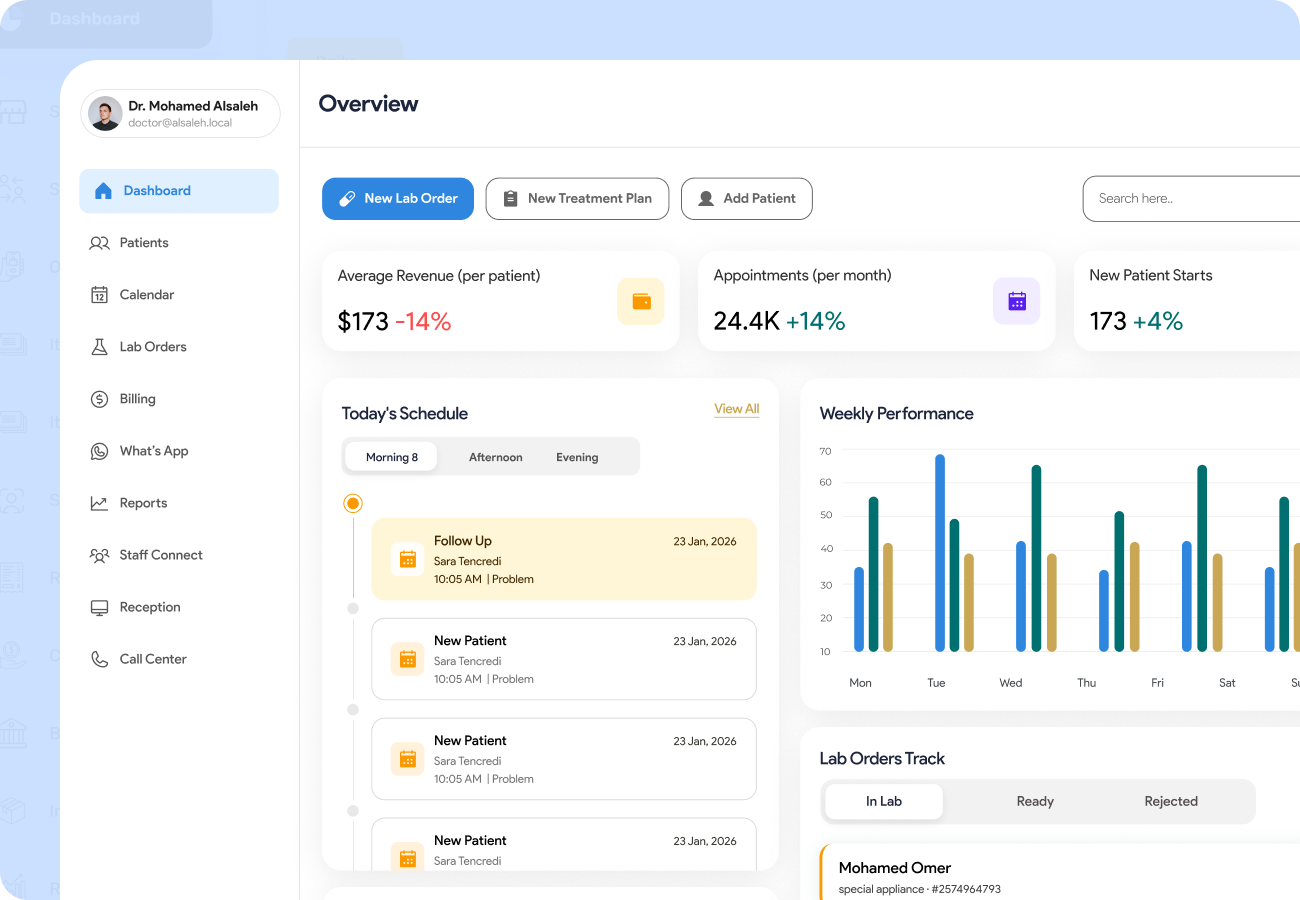Click the Average Revenue $173 value
The image size is (1300, 900).
click(363, 321)
